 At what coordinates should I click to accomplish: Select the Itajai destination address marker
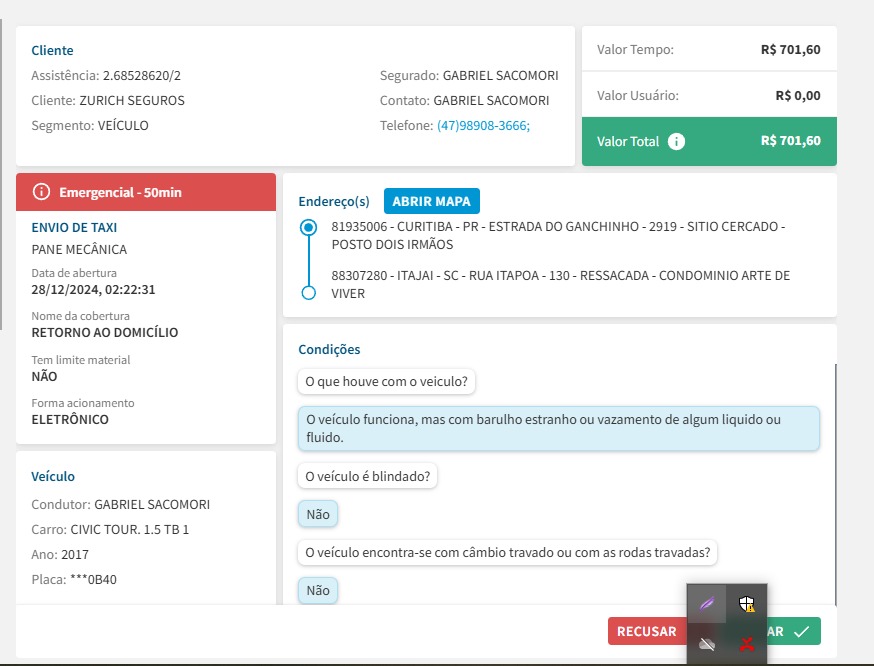point(309,292)
